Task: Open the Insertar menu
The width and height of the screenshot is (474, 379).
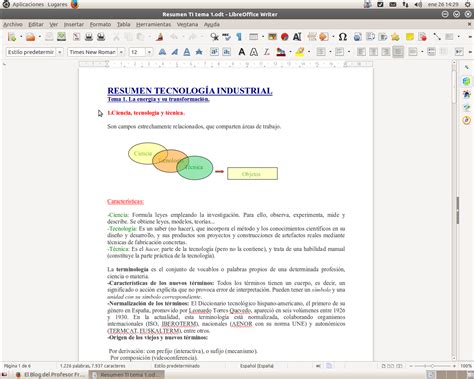Action: point(74,24)
